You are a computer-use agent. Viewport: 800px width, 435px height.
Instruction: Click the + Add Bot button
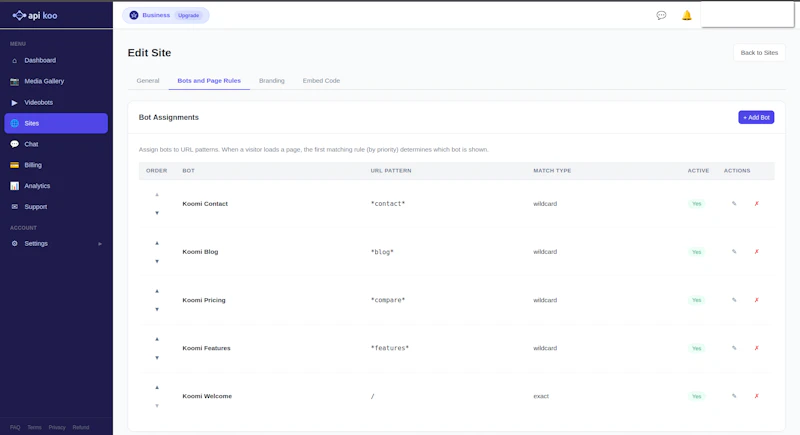[756, 117]
